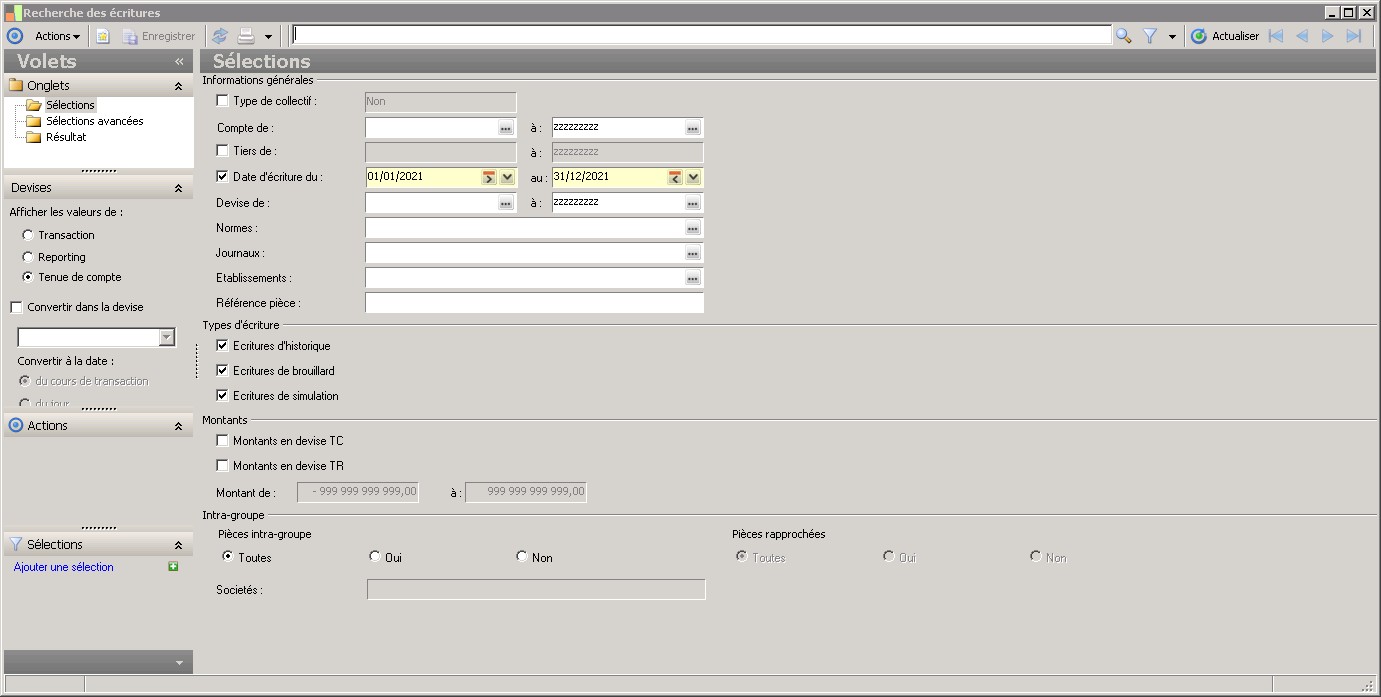
Task: Open lookup button for Compte de start field
Action: tap(506, 128)
